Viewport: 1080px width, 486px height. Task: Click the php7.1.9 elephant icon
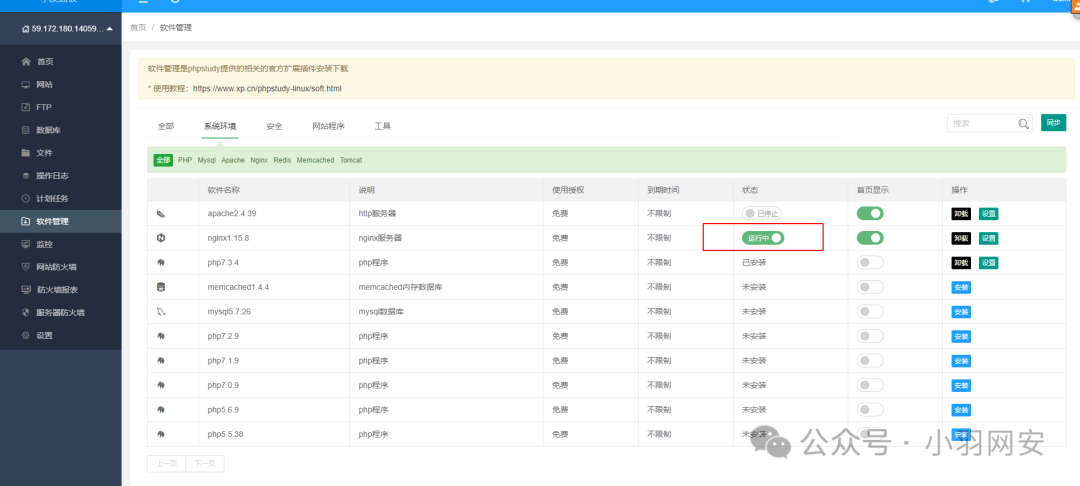point(160,361)
